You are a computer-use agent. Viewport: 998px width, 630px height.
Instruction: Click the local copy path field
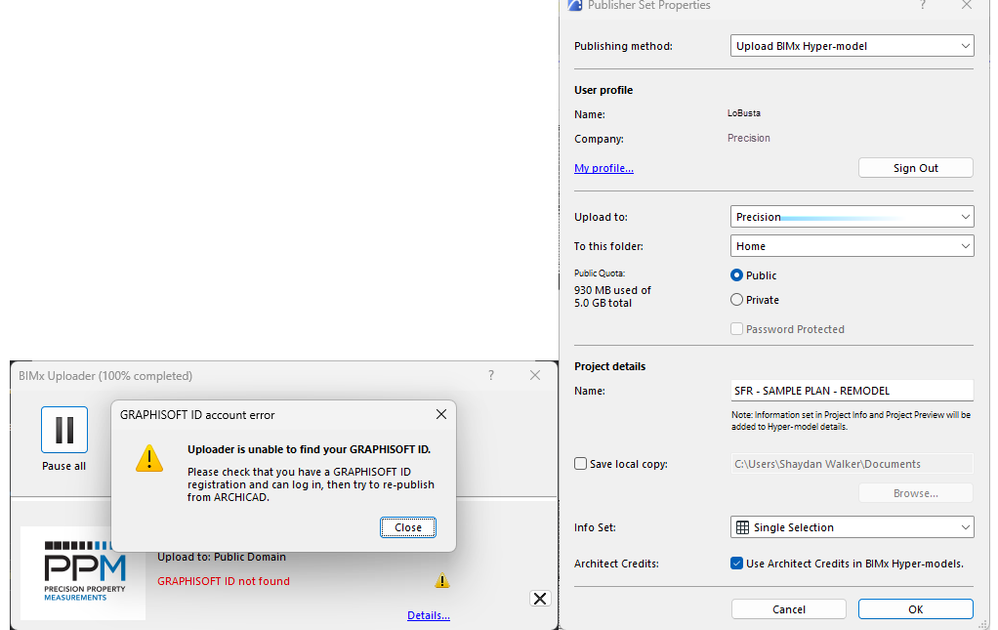[852, 464]
